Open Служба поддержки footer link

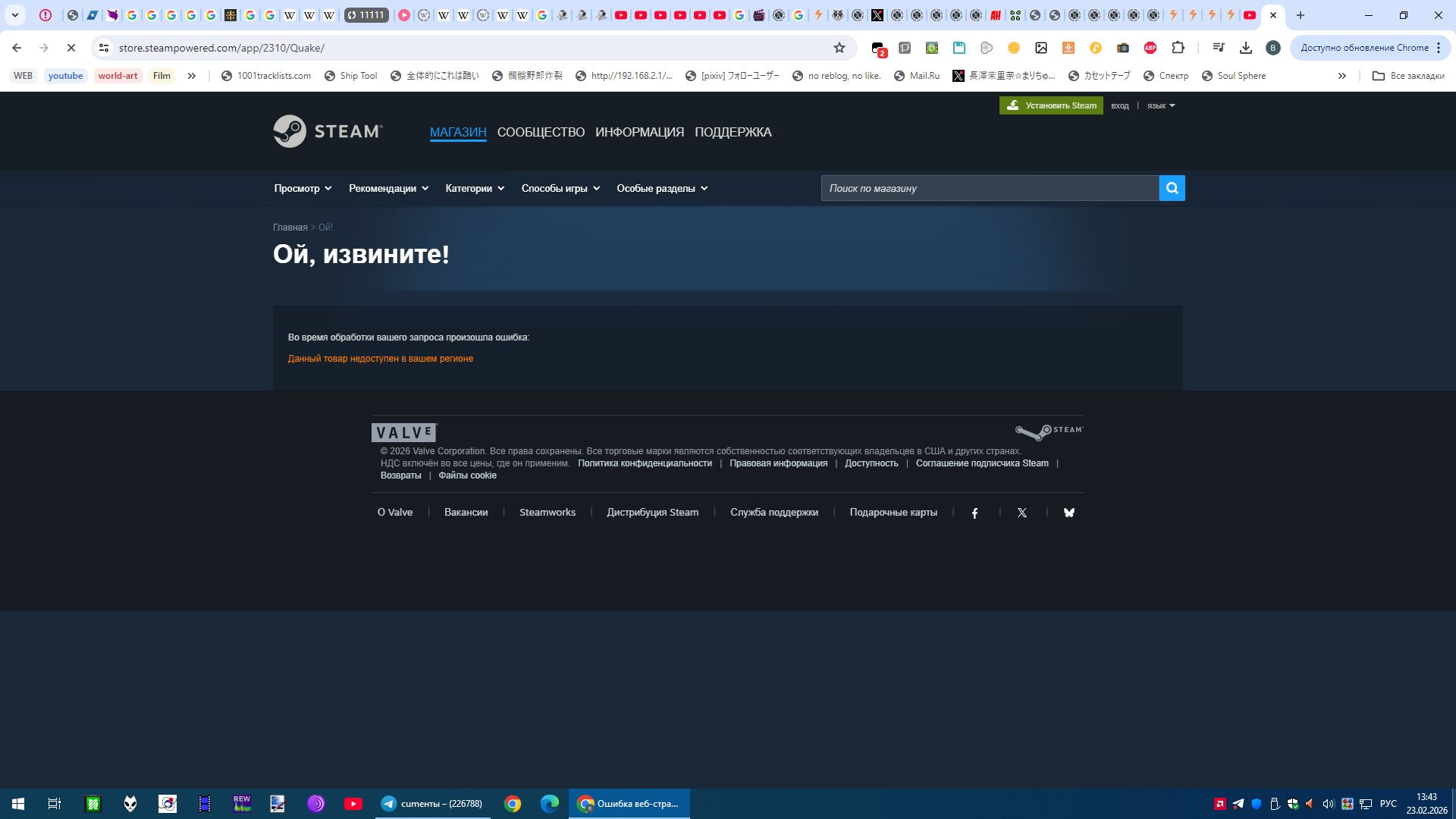click(774, 513)
